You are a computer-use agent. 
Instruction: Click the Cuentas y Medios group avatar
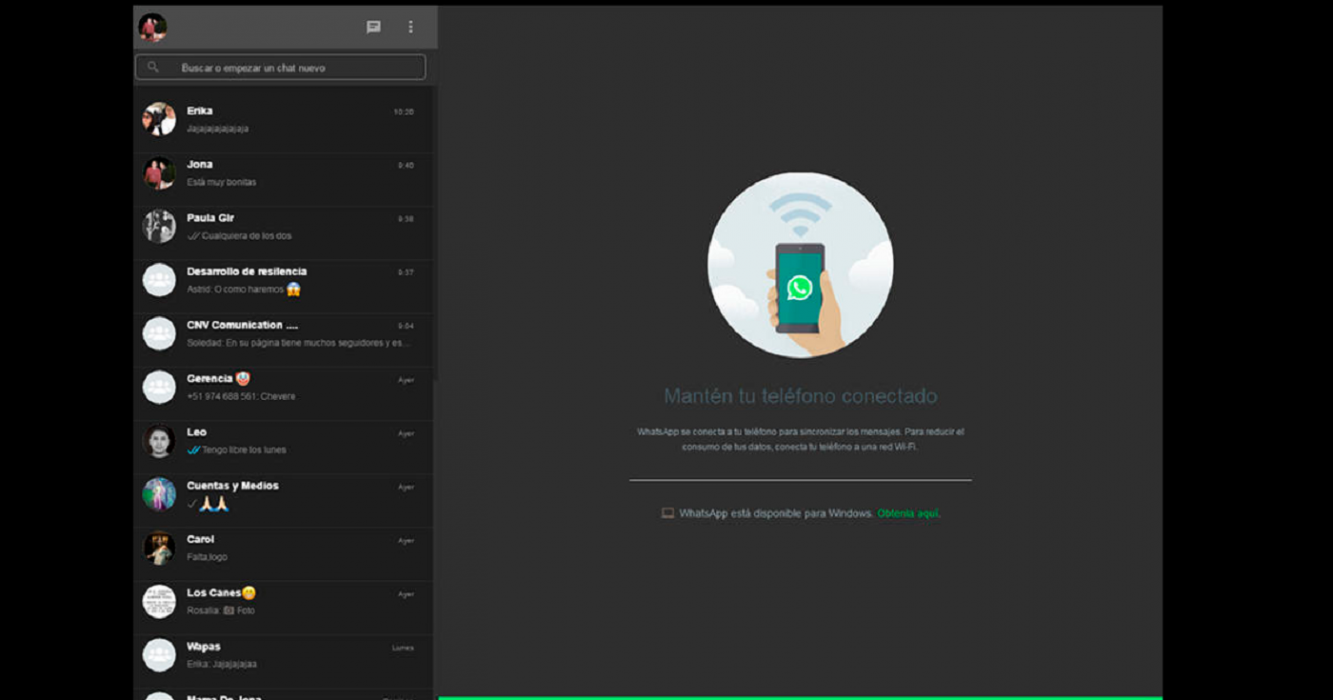click(x=159, y=494)
